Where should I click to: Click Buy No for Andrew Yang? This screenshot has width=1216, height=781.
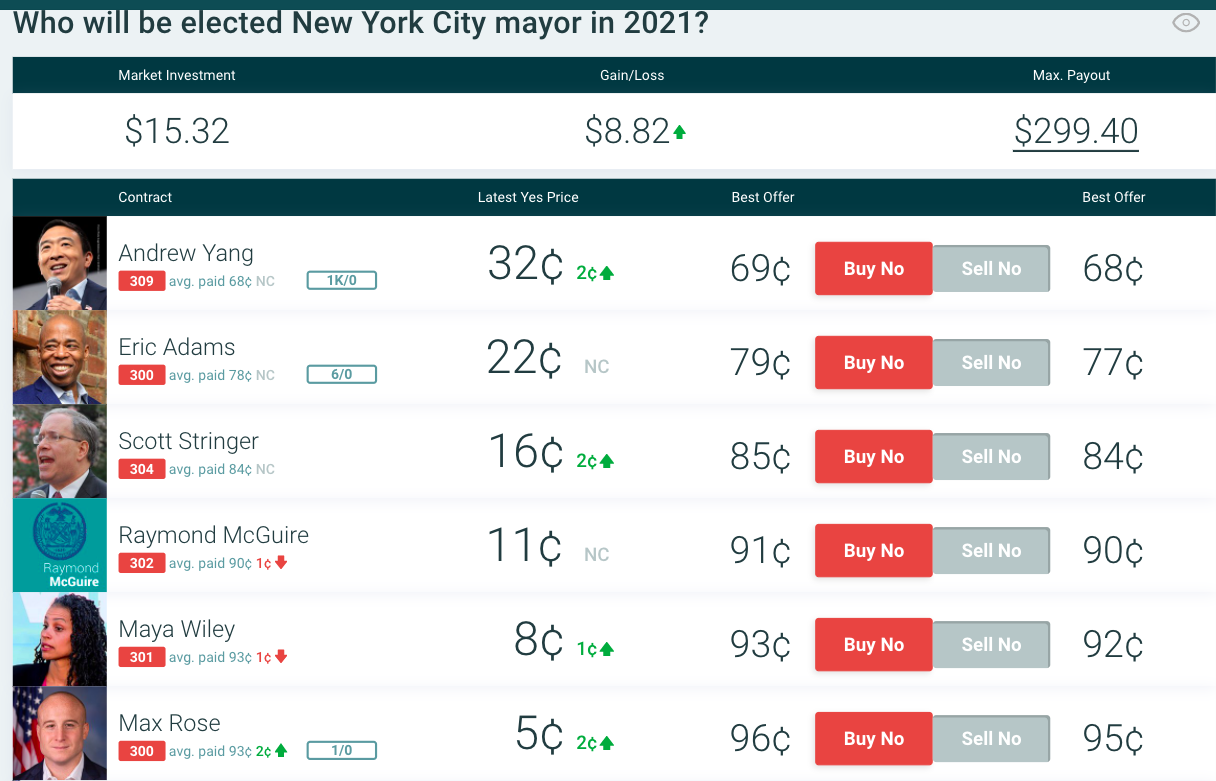coord(873,269)
